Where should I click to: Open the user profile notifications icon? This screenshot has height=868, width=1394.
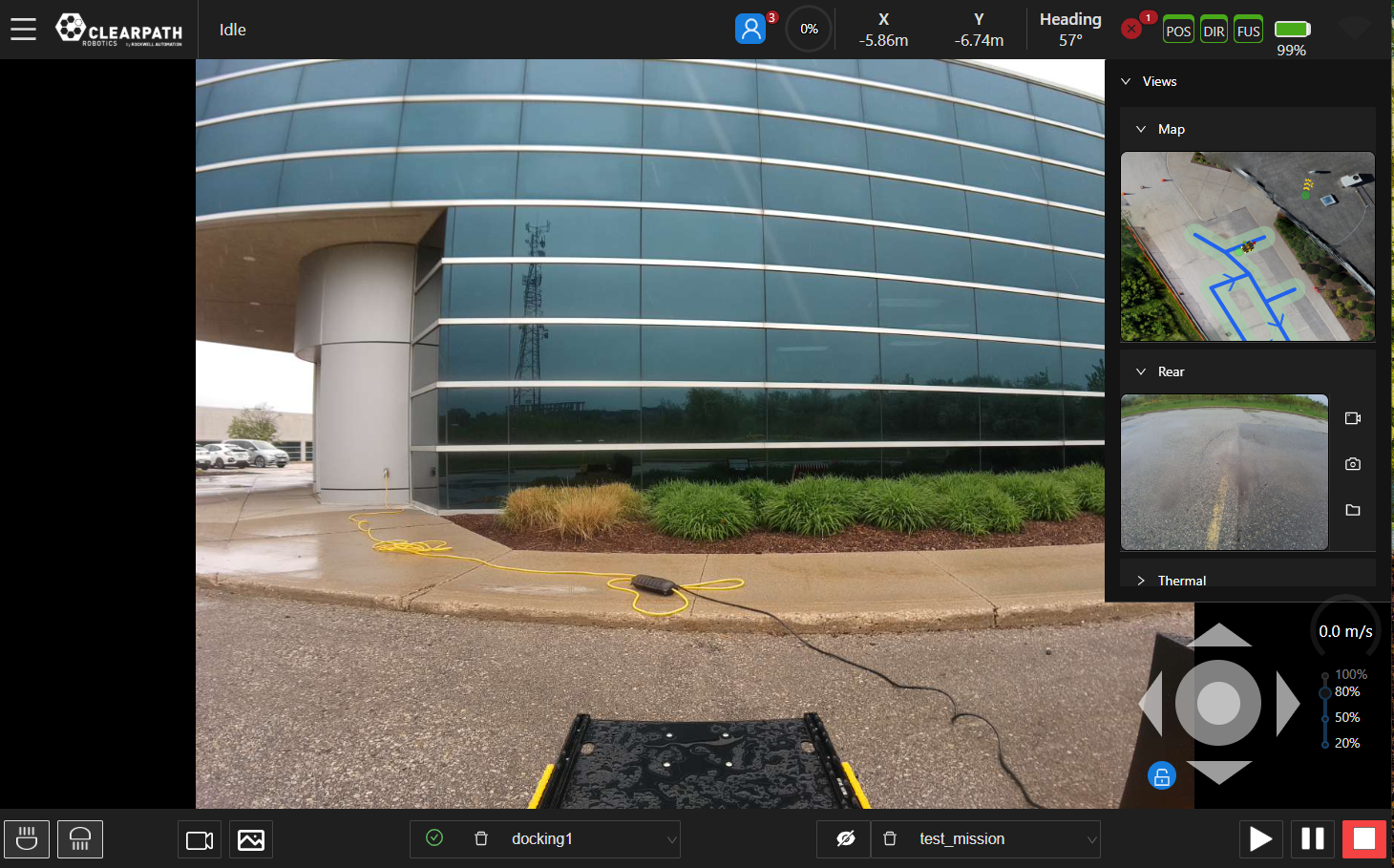pos(750,30)
